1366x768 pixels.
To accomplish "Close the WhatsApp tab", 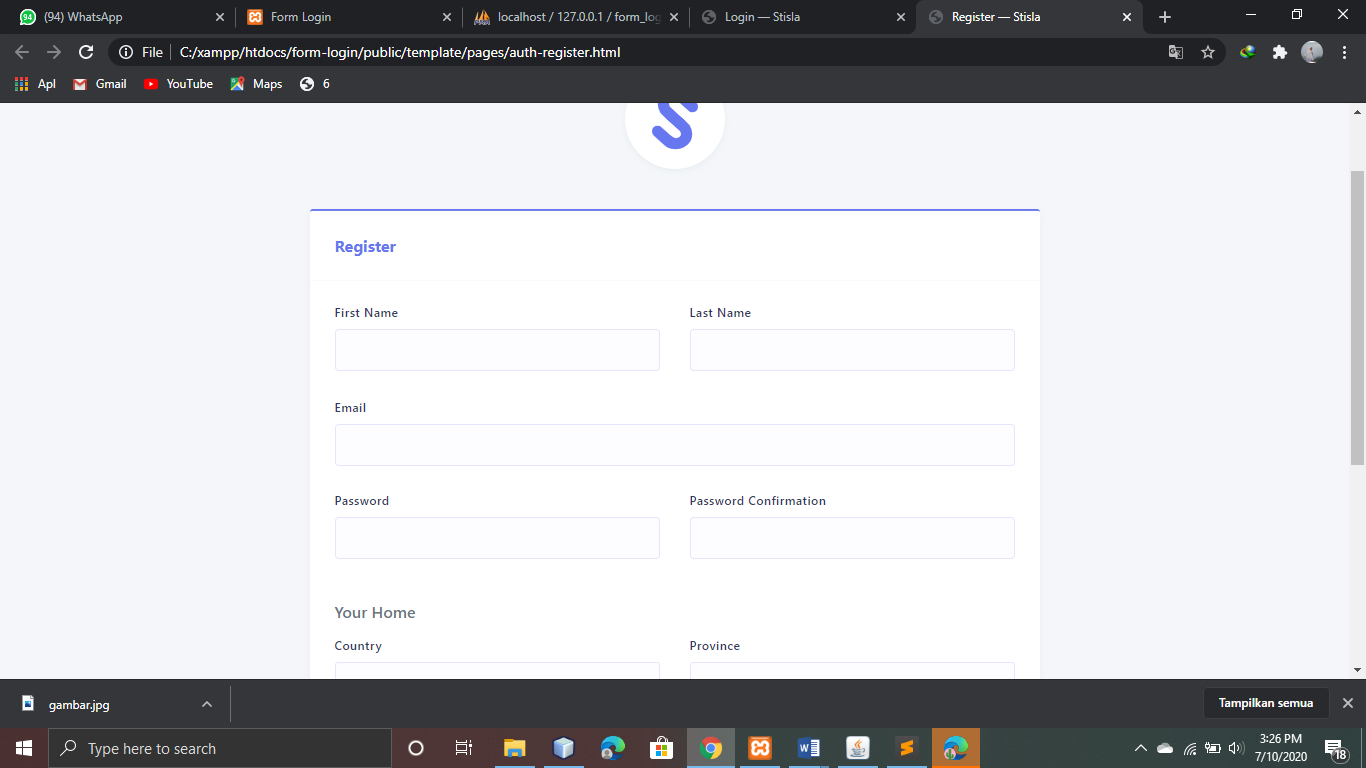I will click(x=220, y=17).
